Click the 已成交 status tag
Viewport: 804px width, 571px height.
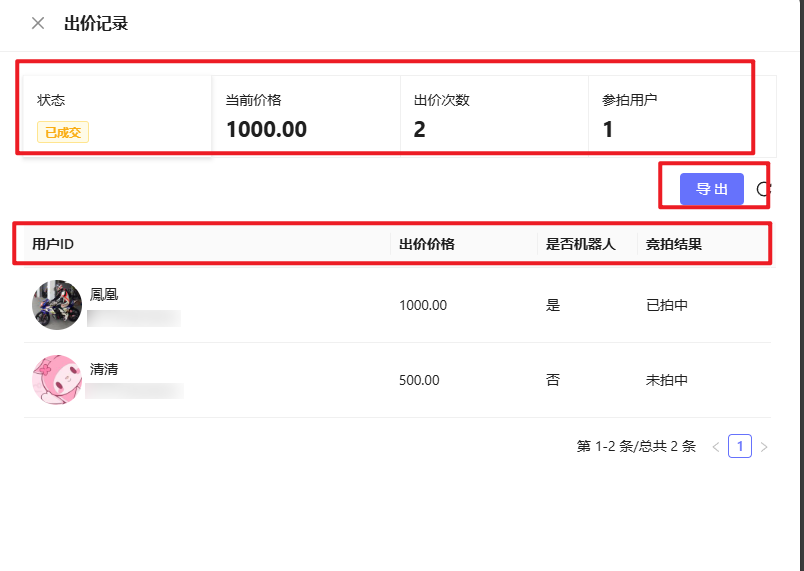63,133
